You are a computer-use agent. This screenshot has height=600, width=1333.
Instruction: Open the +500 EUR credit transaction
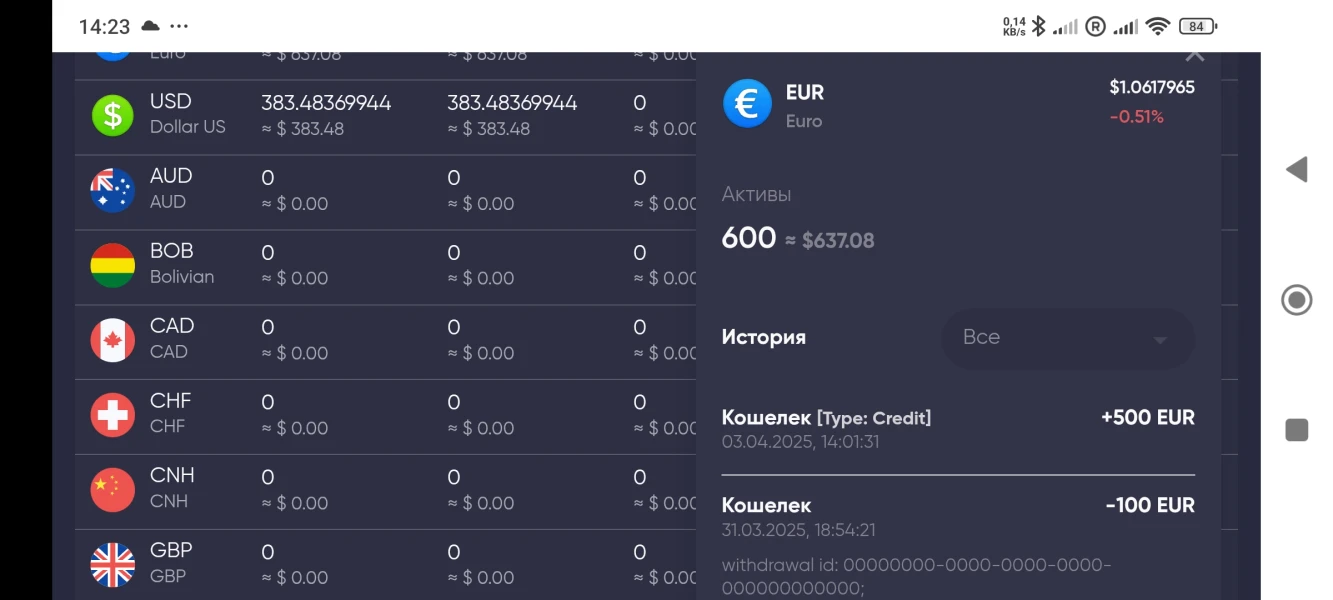point(957,428)
